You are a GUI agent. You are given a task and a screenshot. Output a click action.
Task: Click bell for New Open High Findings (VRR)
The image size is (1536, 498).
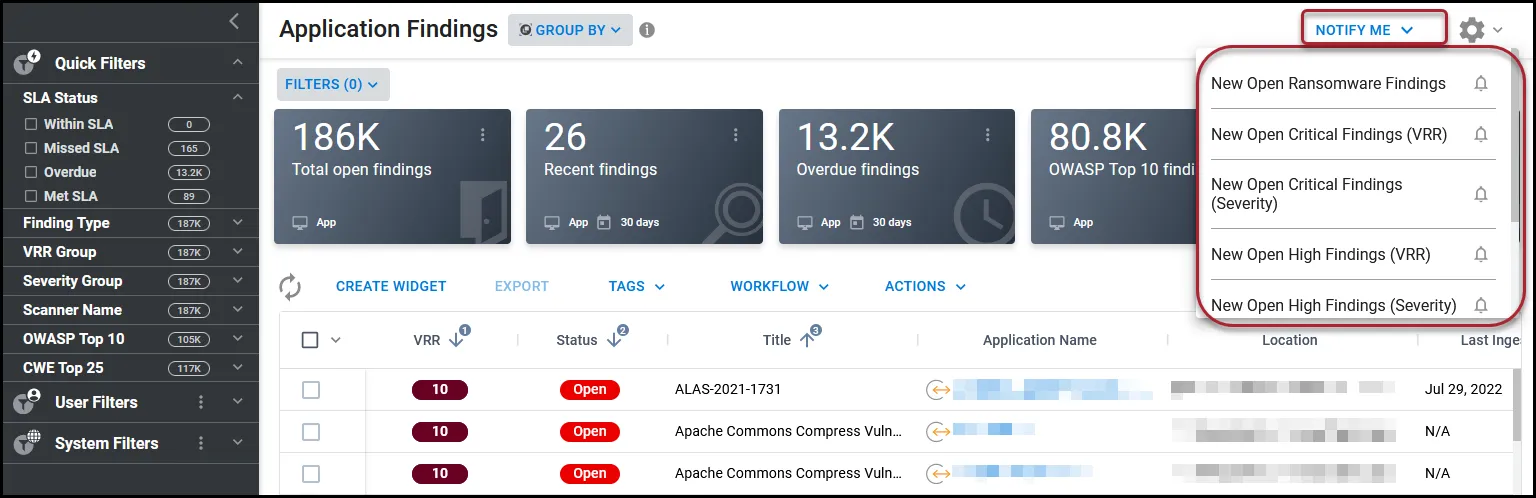pyautogui.click(x=1481, y=255)
